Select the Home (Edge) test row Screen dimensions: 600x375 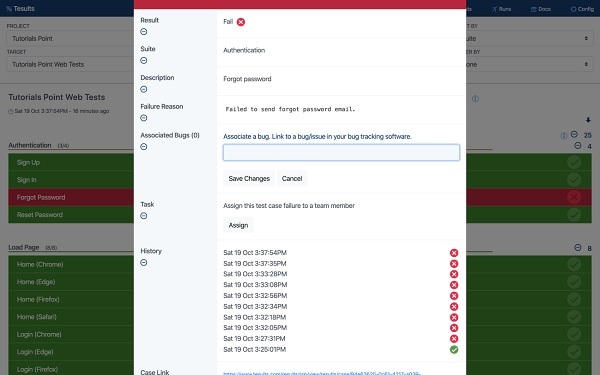(71, 282)
